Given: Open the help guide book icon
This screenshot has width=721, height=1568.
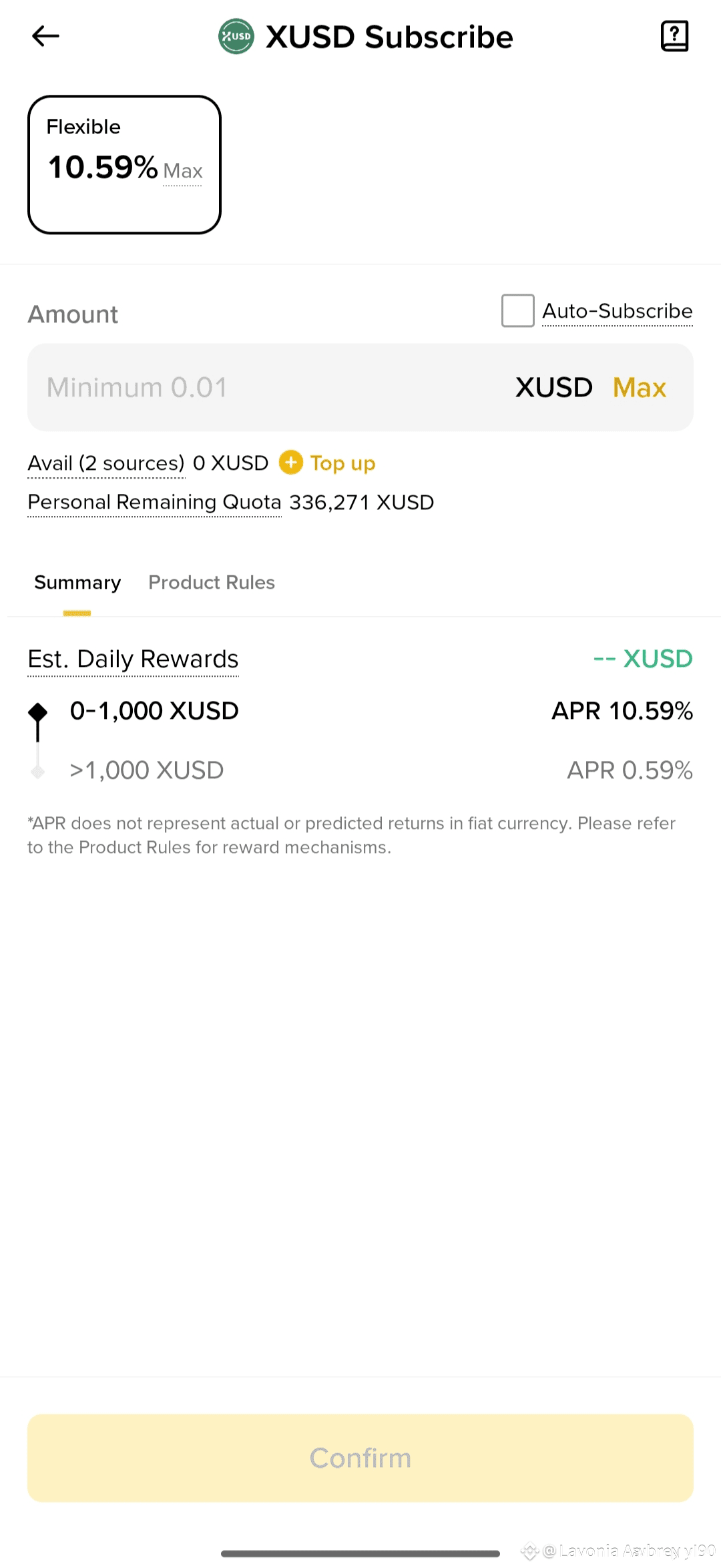Looking at the screenshot, I should (x=674, y=36).
